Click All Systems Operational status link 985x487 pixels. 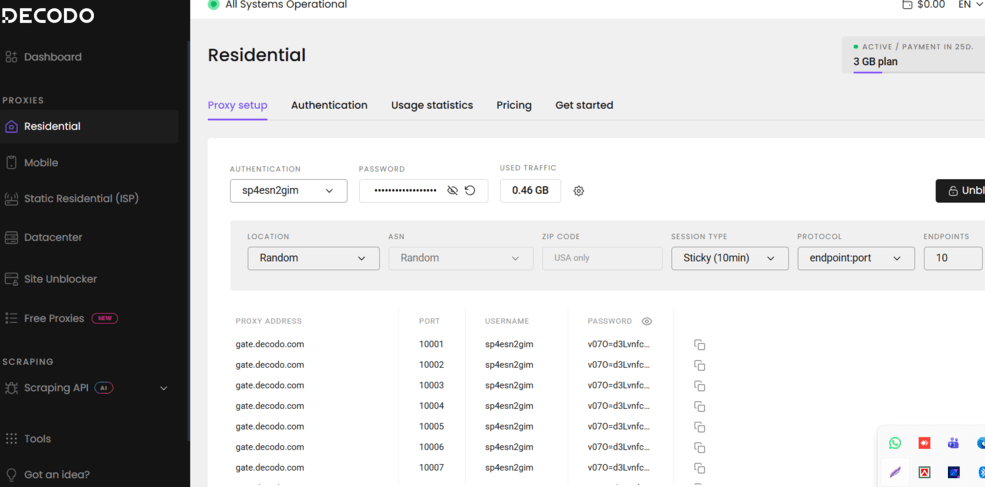click(286, 4)
